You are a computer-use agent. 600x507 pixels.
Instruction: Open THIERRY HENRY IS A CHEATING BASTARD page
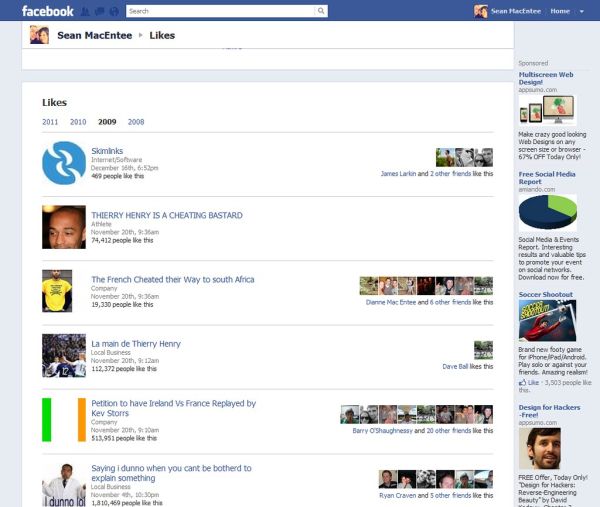167,215
